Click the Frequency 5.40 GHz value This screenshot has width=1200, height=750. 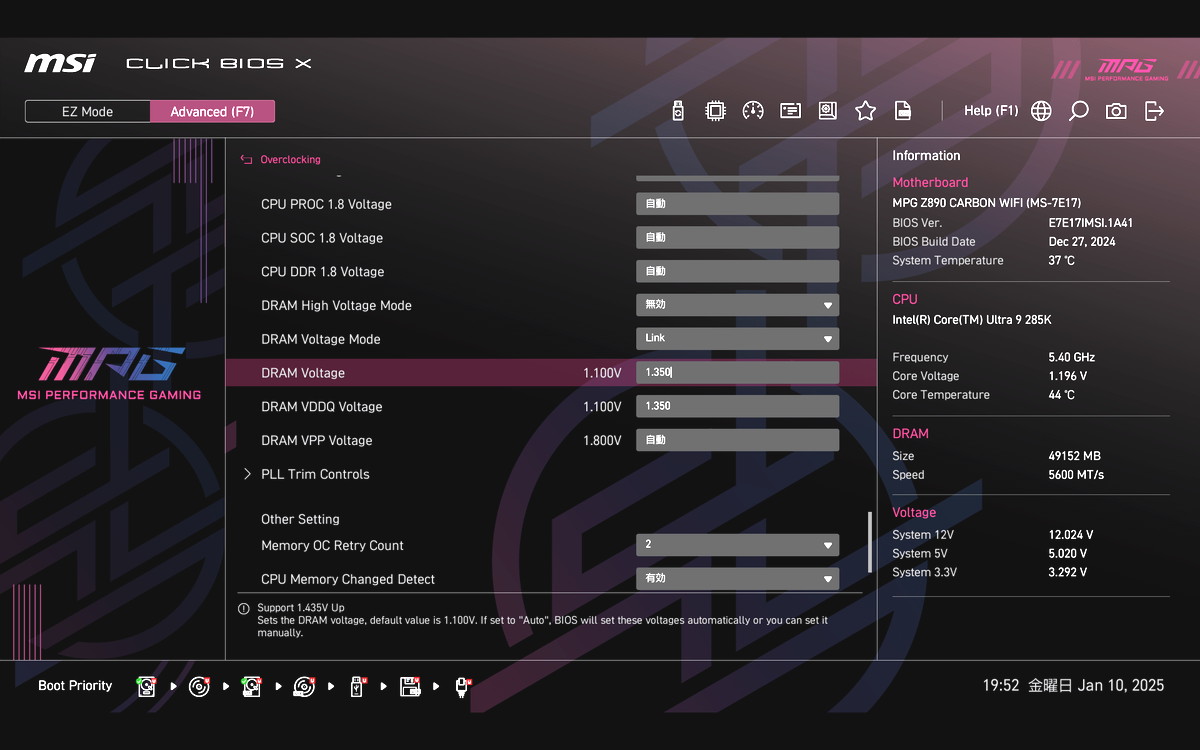click(x=1072, y=358)
